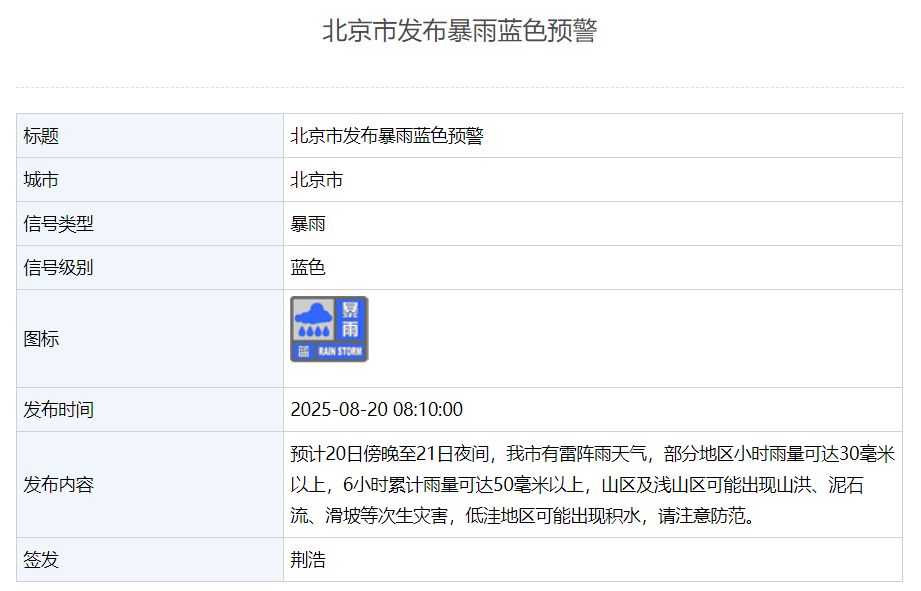Click the RAIN STORM text on the icon
Image resolution: width=921 pixels, height=591 pixels.
click(x=340, y=350)
